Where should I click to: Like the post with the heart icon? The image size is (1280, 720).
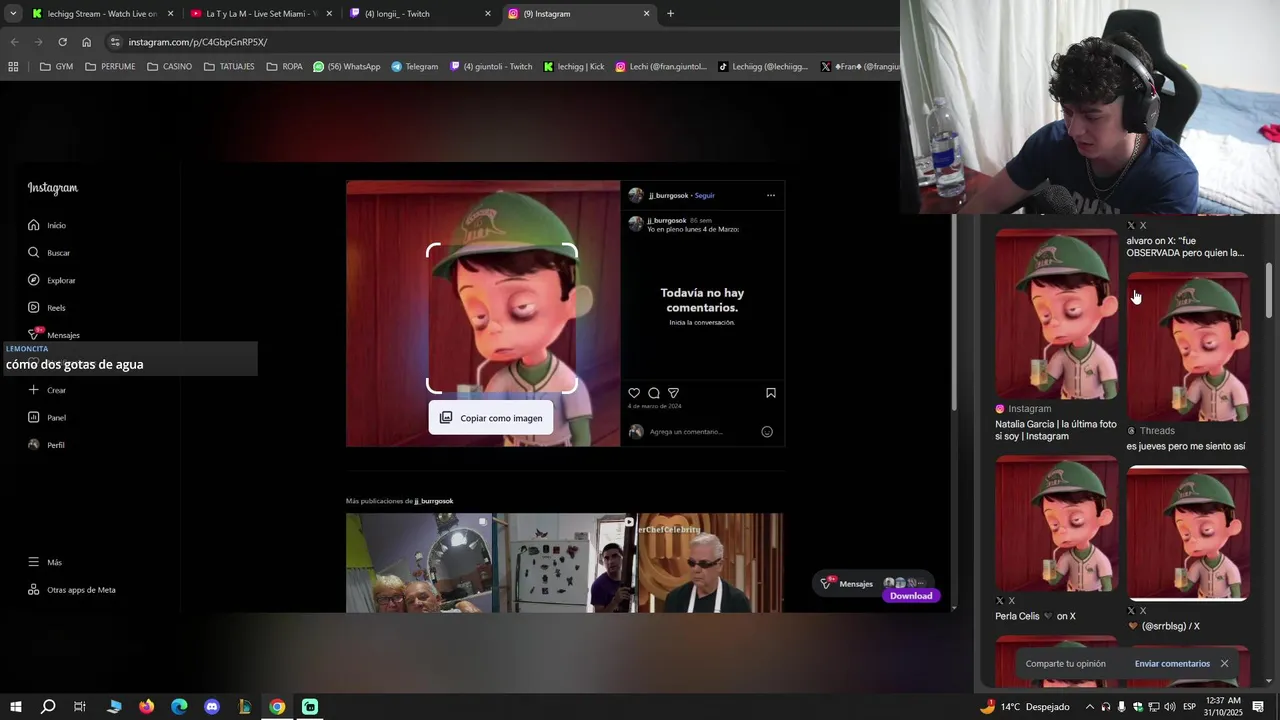634,393
